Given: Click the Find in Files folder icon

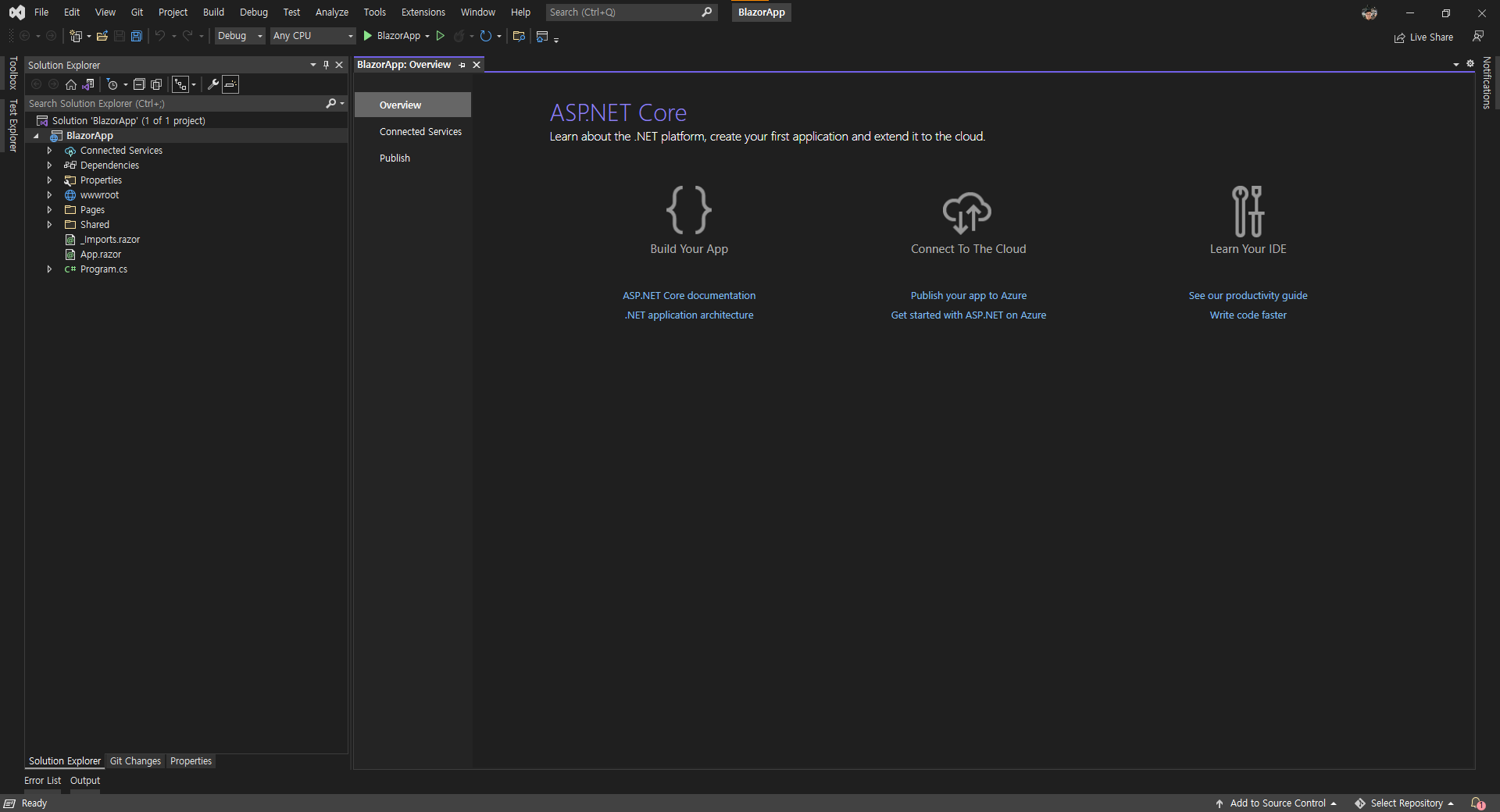Looking at the screenshot, I should tap(519, 36).
